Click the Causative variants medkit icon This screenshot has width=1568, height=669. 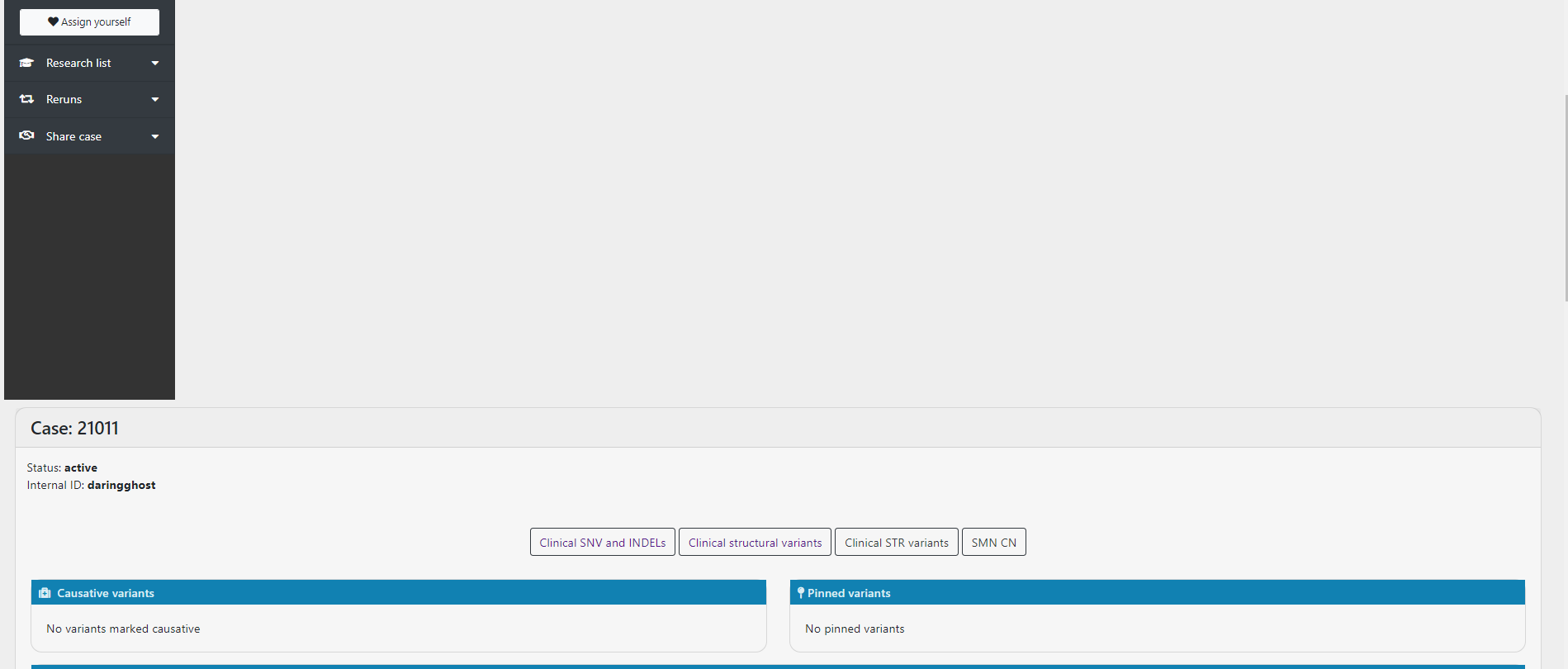click(45, 593)
